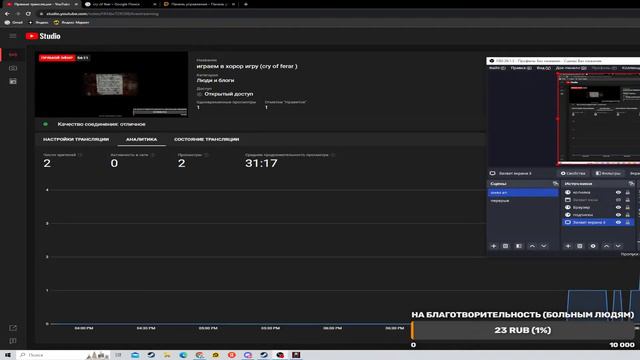Open the Gmail bookmark
This screenshot has height=360, width=640.
[13, 22]
